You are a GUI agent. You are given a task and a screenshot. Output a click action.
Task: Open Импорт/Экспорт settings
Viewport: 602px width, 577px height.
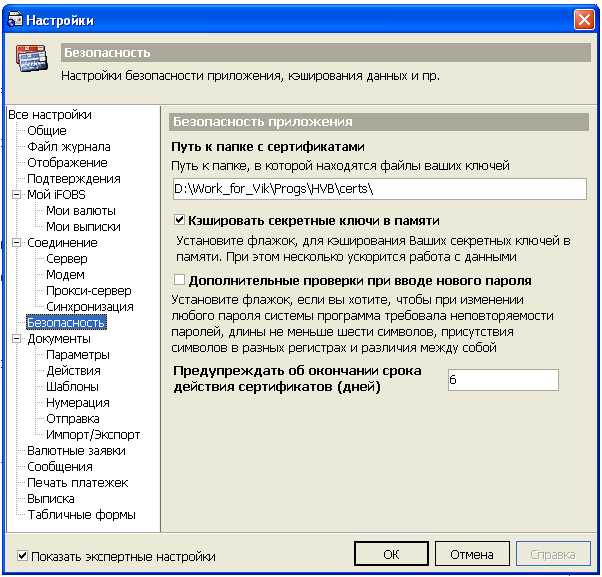93,435
